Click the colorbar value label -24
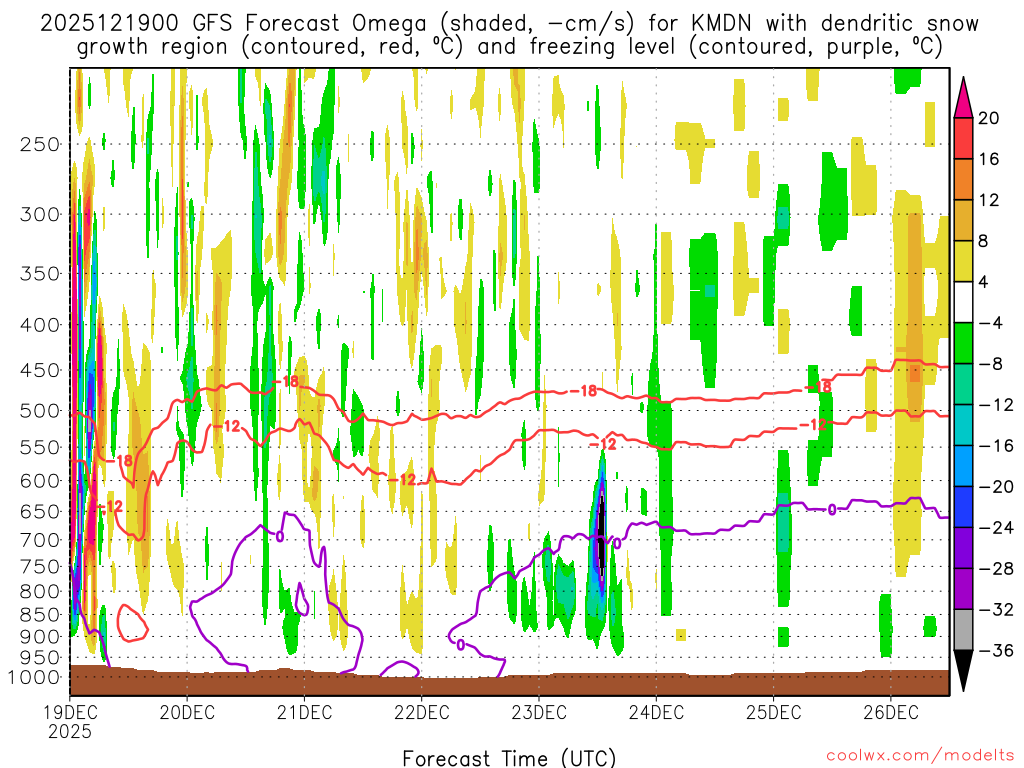This screenshot has height=768, width=1024. click(995, 528)
